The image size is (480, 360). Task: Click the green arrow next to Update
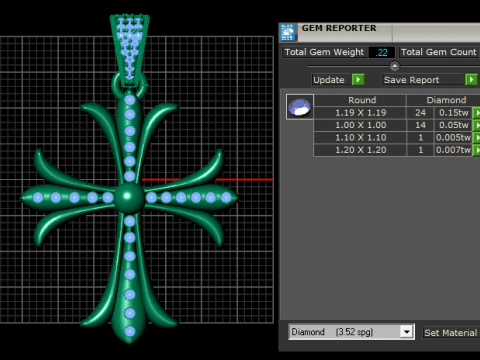pyautogui.click(x=358, y=80)
